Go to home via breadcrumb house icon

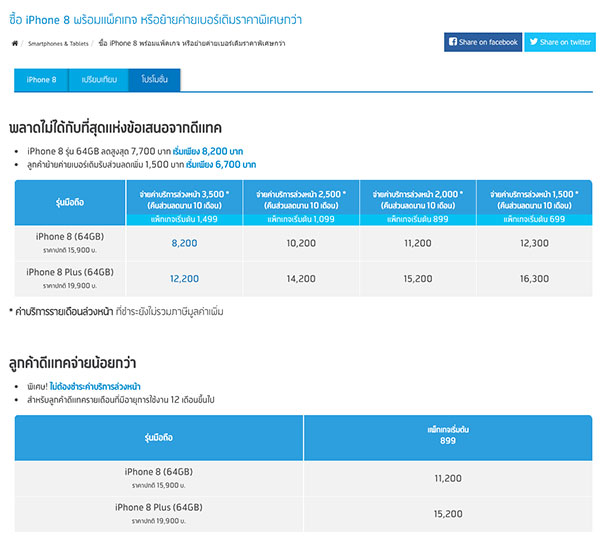tap(15, 43)
